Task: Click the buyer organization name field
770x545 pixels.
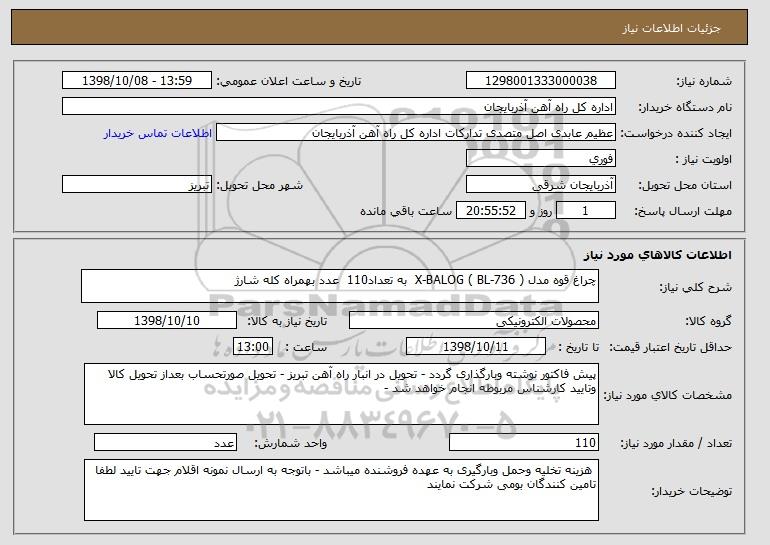Action: coord(339,107)
